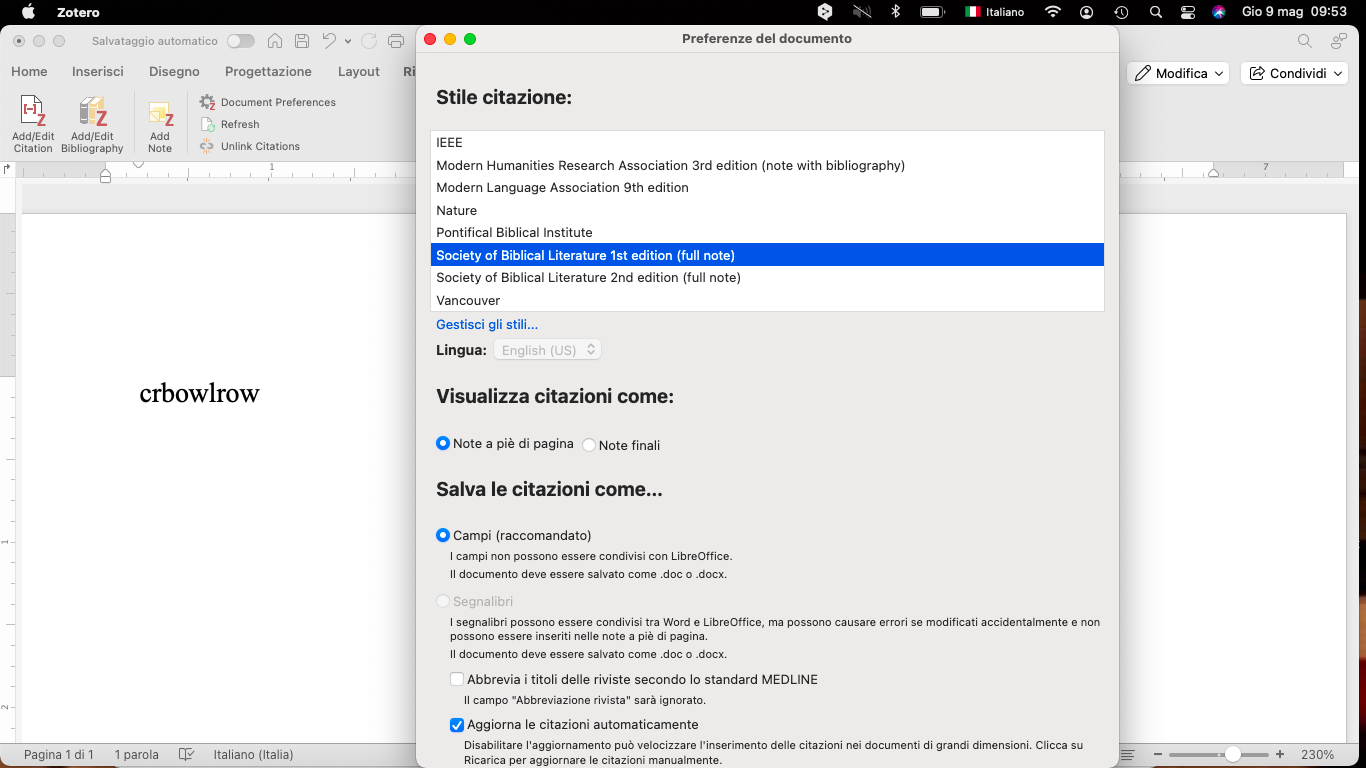1366x768 pixels.
Task: Check Abbrevia i titoli delle riviste MEDLINE
Action: [457, 679]
